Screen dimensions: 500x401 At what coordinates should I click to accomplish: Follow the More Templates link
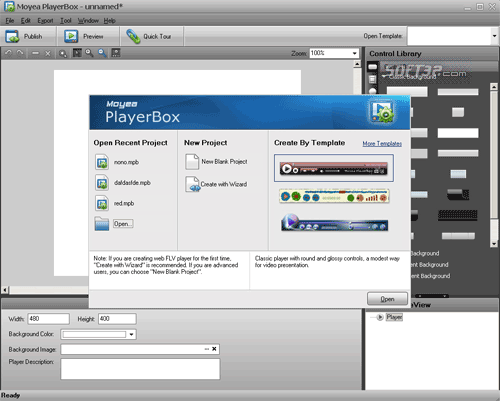click(x=382, y=143)
